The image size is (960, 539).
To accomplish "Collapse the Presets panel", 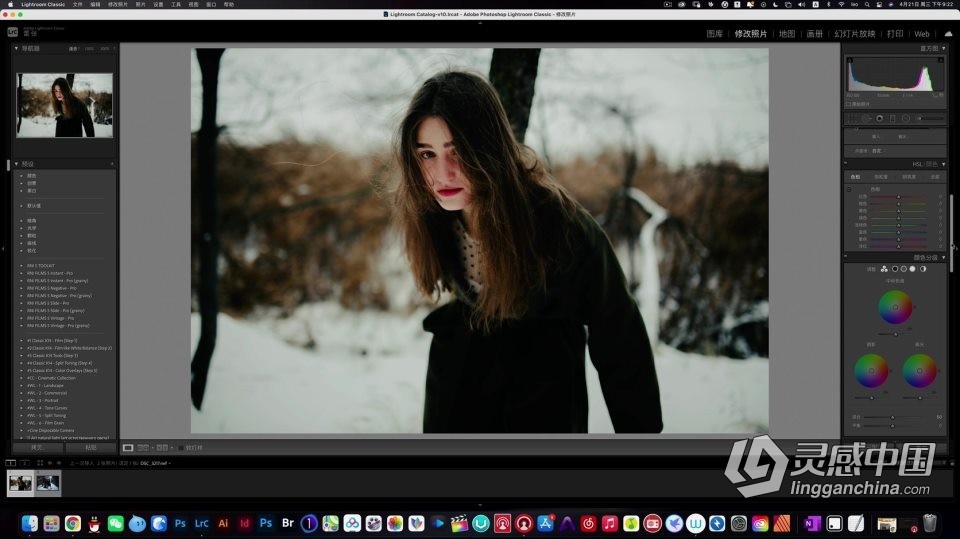I will click(16, 164).
